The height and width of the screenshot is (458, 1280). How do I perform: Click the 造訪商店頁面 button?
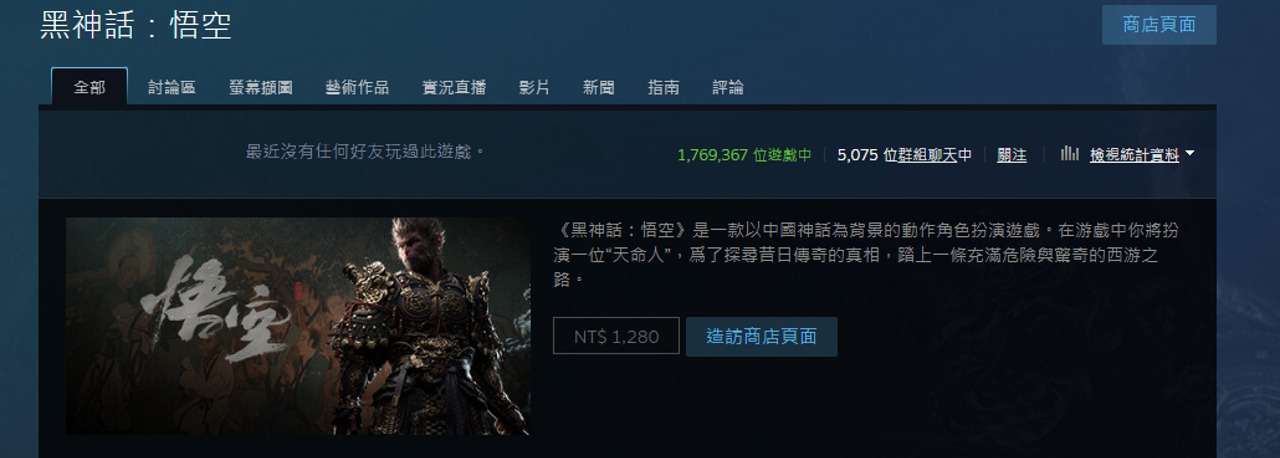click(x=761, y=336)
